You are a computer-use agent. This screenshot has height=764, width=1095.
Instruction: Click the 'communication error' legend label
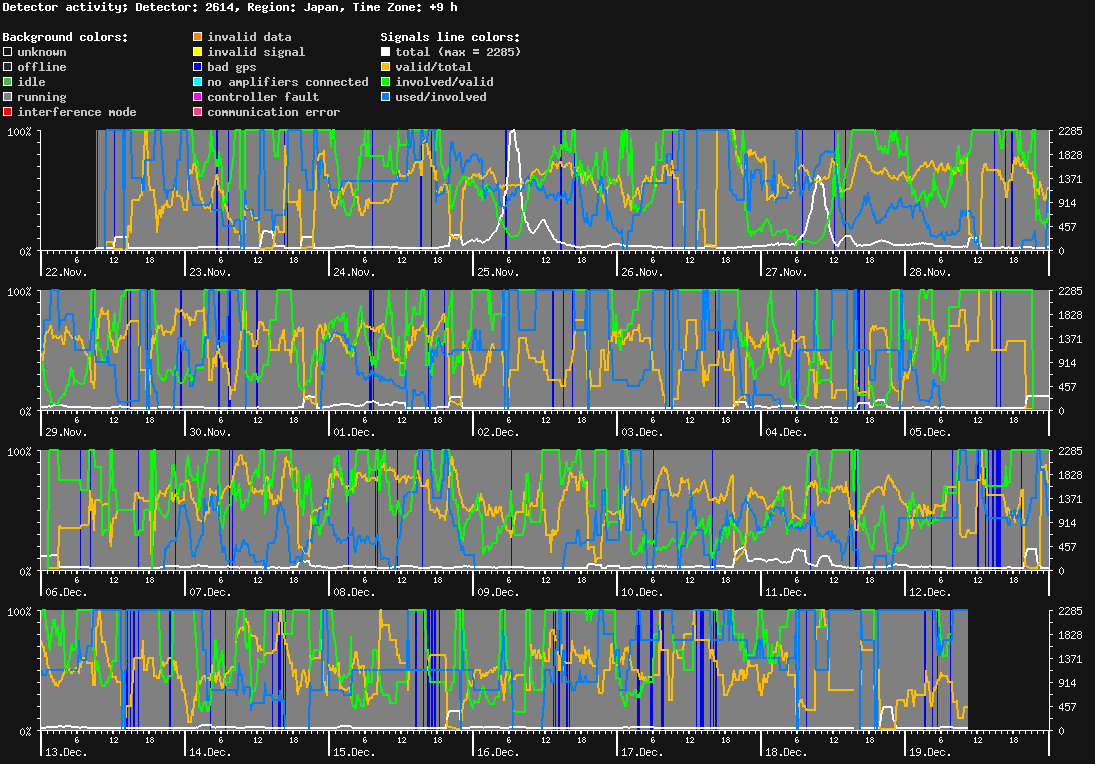click(x=274, y=112)
